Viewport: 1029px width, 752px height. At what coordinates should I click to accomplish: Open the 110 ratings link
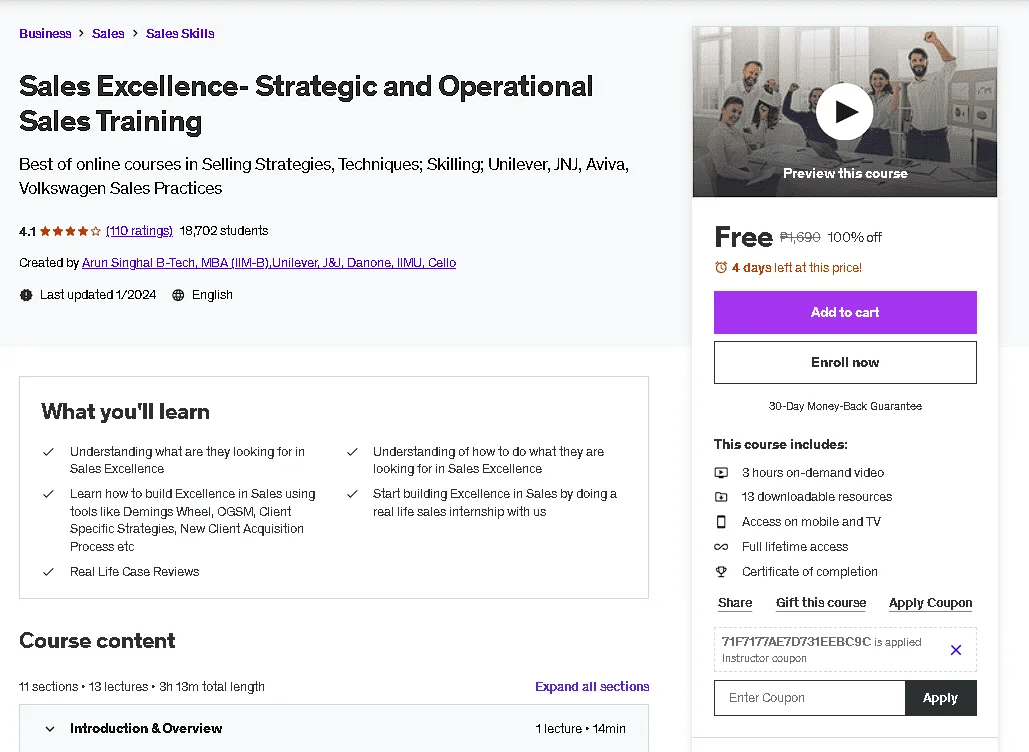point(139,231)
